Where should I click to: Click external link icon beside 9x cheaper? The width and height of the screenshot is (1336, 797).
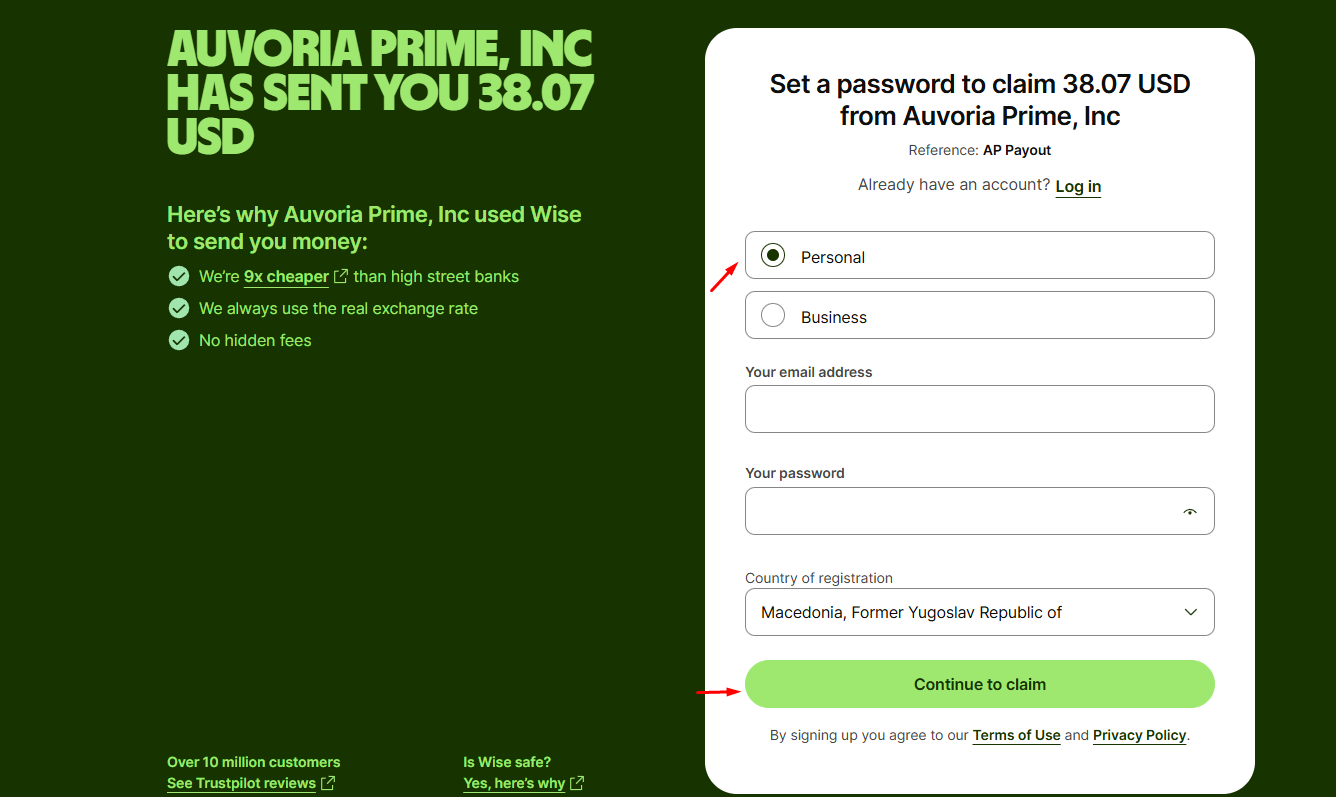pyautogui.click(x=341, y=276)
